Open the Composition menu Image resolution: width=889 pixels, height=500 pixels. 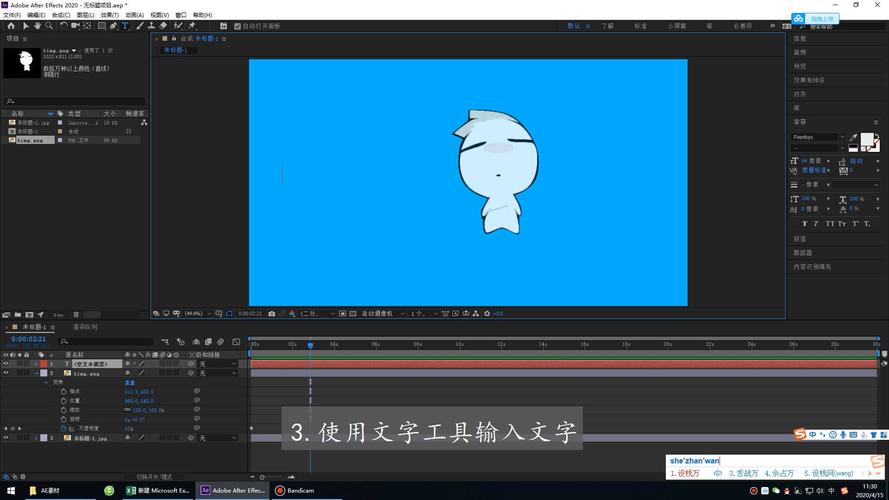click(x=61, y=15)
